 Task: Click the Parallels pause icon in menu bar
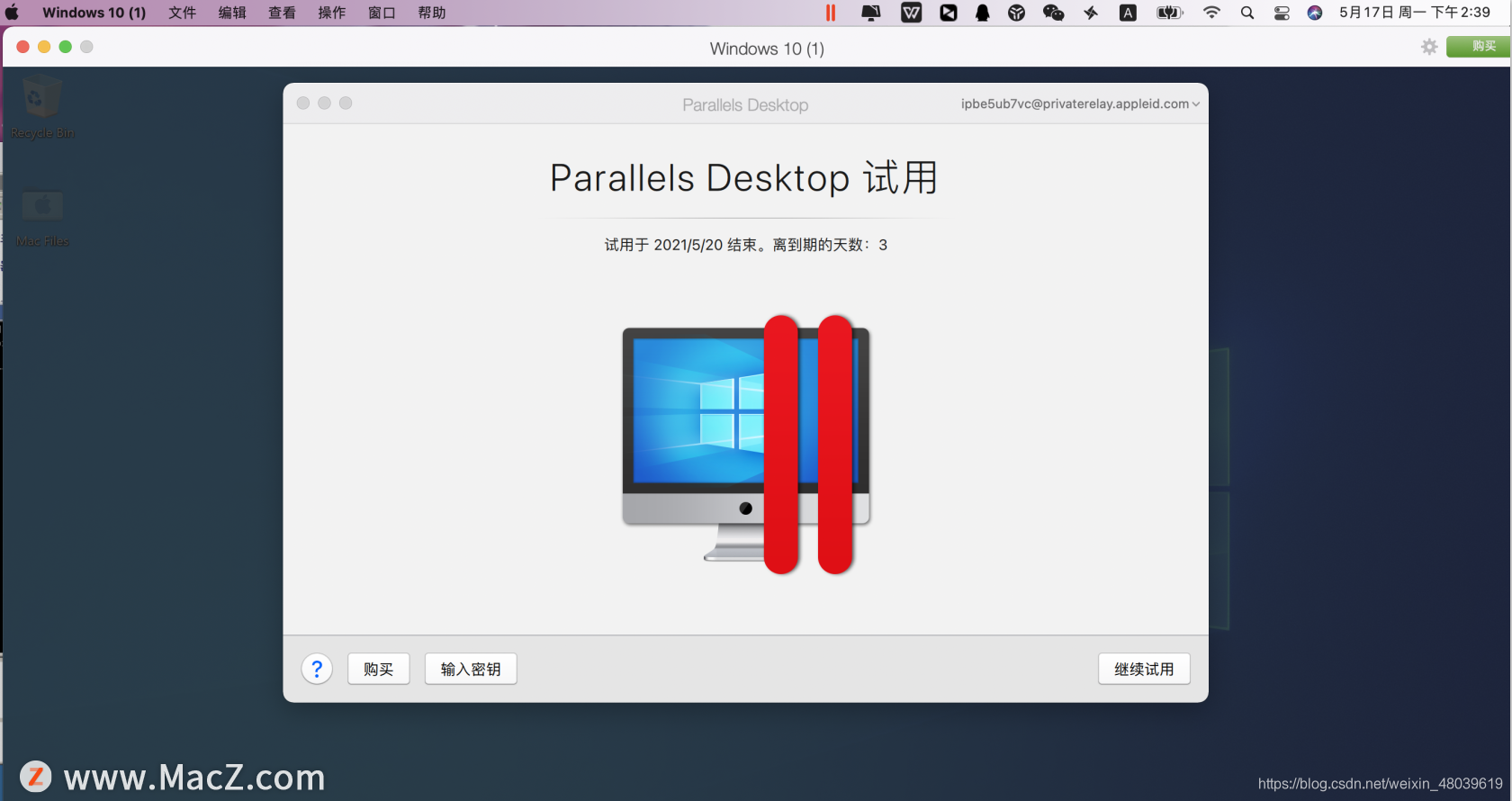pos(831,13)
